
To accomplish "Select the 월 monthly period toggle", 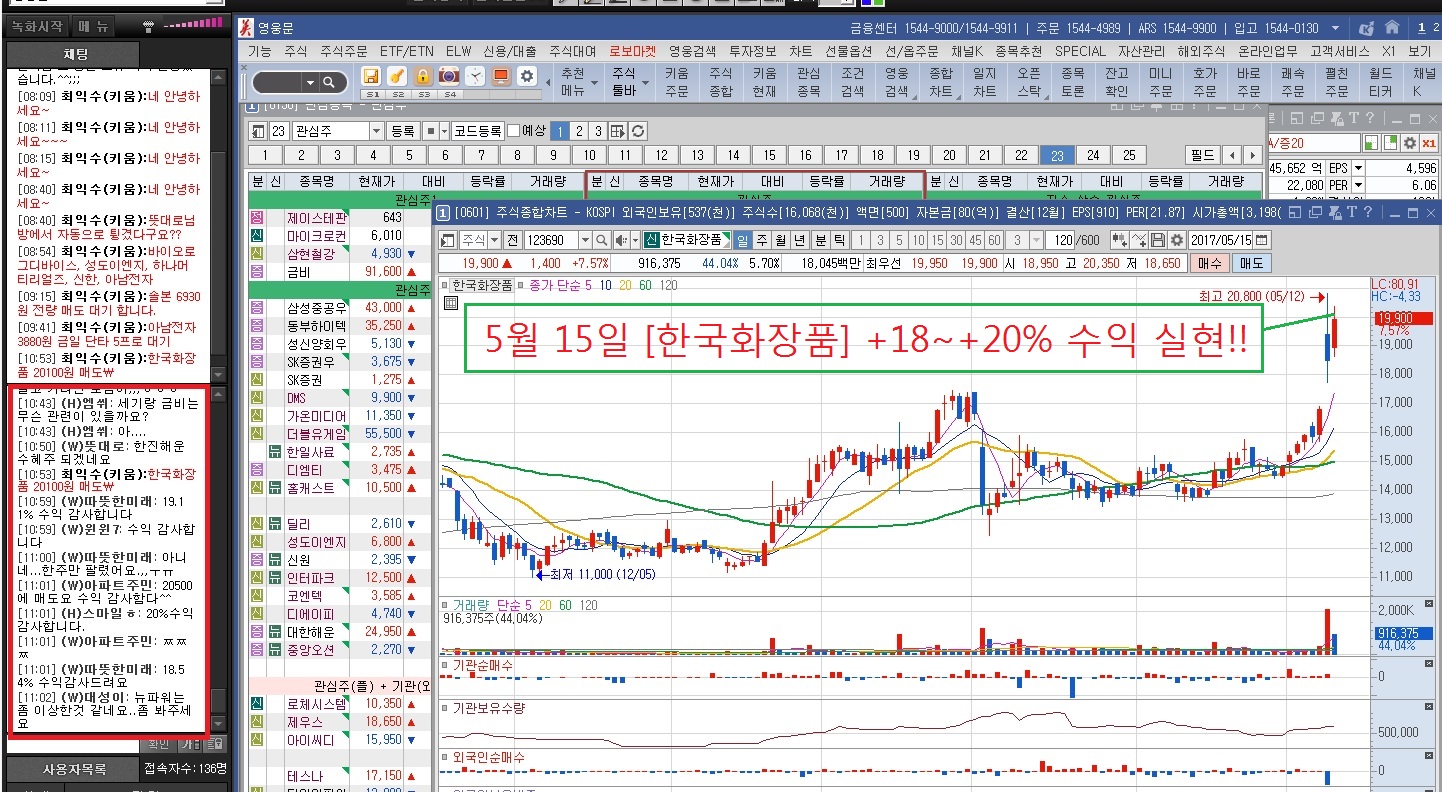I will (781, 240).
